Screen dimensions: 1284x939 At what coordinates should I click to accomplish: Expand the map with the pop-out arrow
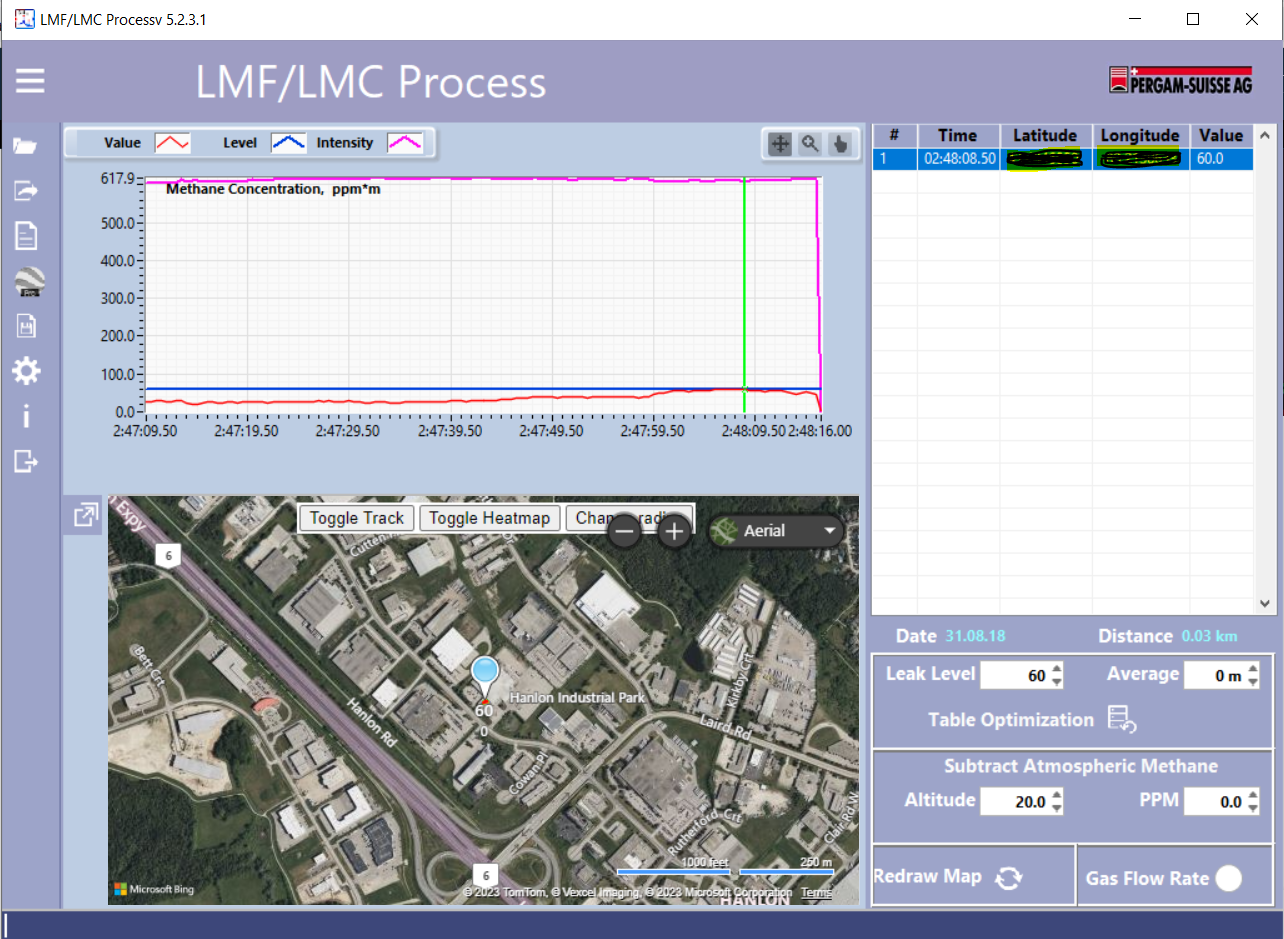(x=84, y=515)
